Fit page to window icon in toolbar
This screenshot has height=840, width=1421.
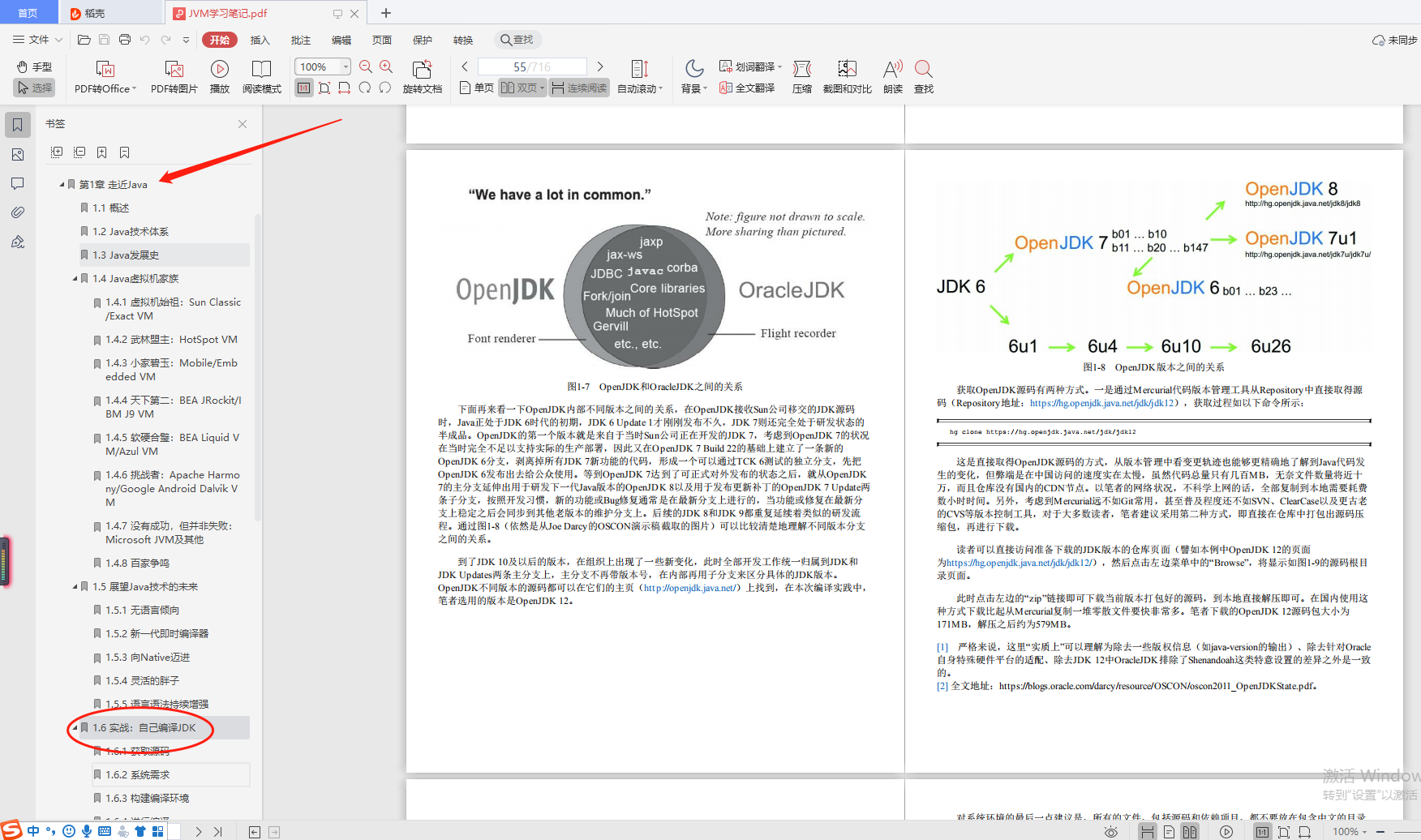click(x=324, y=88)
